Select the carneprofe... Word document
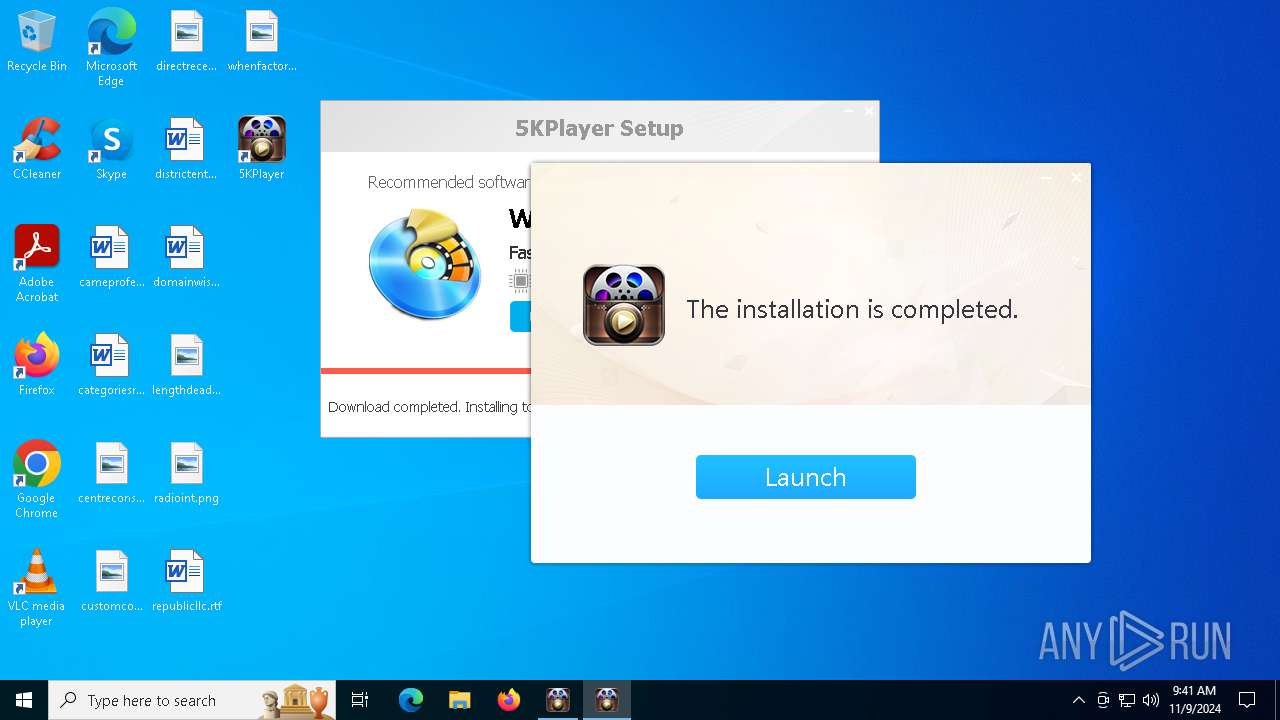This screenshot has width=1280, height=720. [x=111, y=257]
